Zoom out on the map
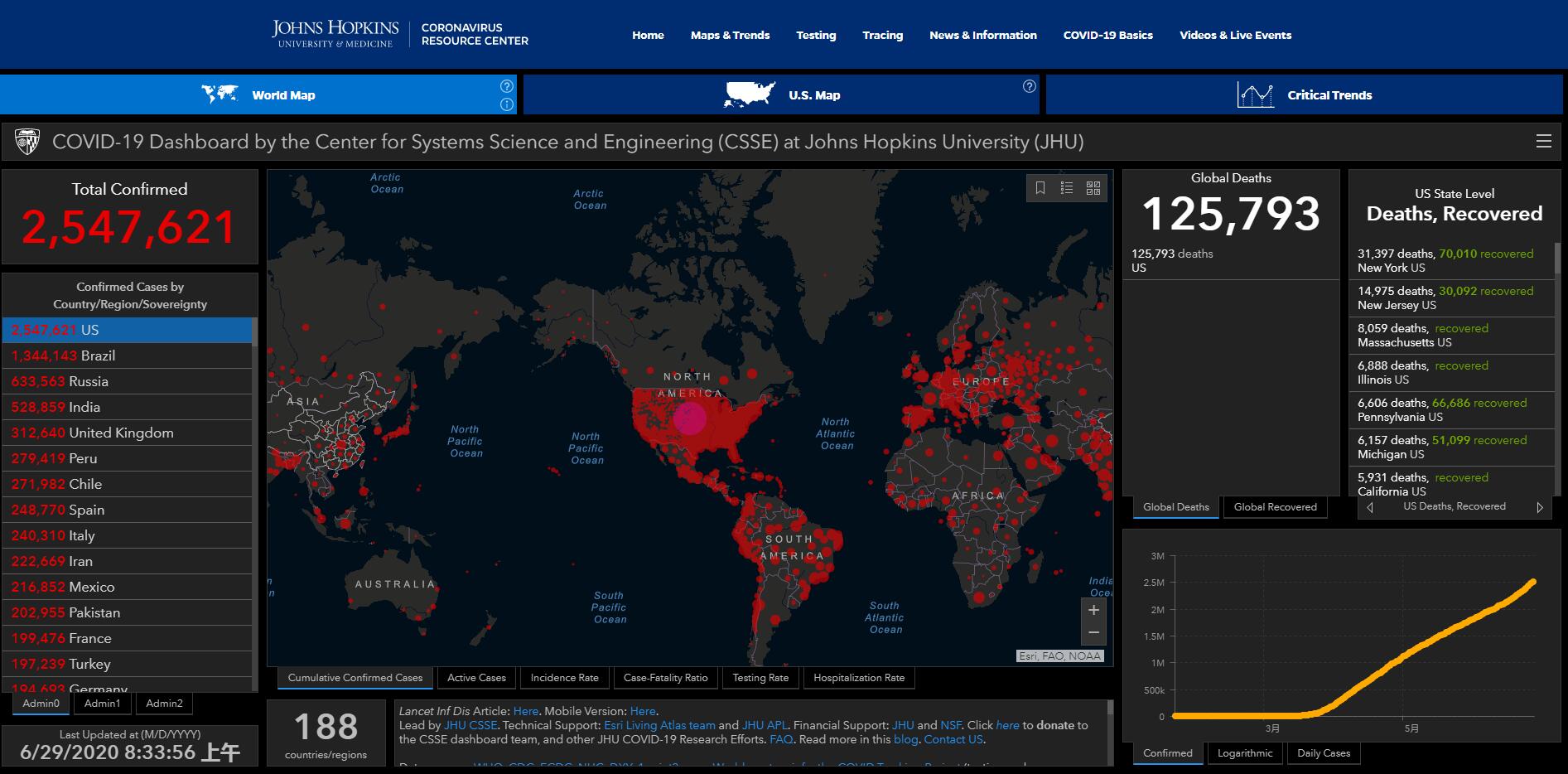The height and width of the screenshot is (774, 1568). pyautogui.click(x=1093, y=633)
